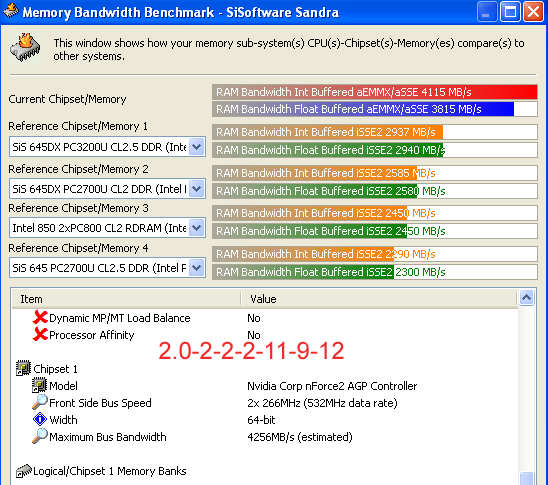Click the Chipset 1 chip icon
Screen dimensions: 548x485
[23, 368]
